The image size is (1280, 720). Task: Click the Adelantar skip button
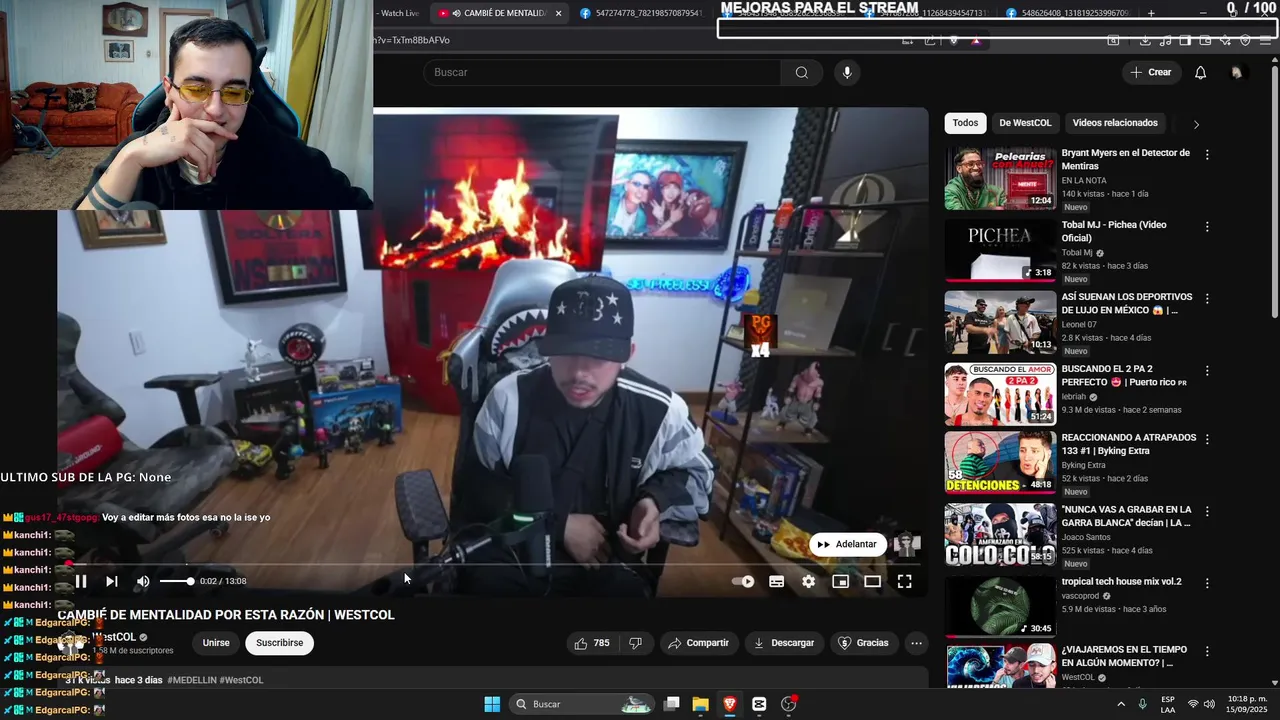pyautogui.click(x=848, y=544)
